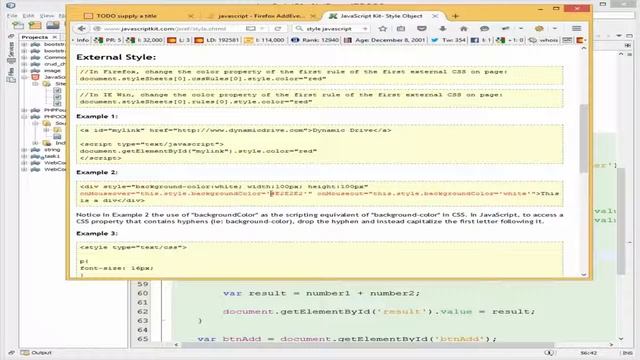Close the JavaScript Kit tab
Screen dimensions: 640x360
click(x=435, y=16)
